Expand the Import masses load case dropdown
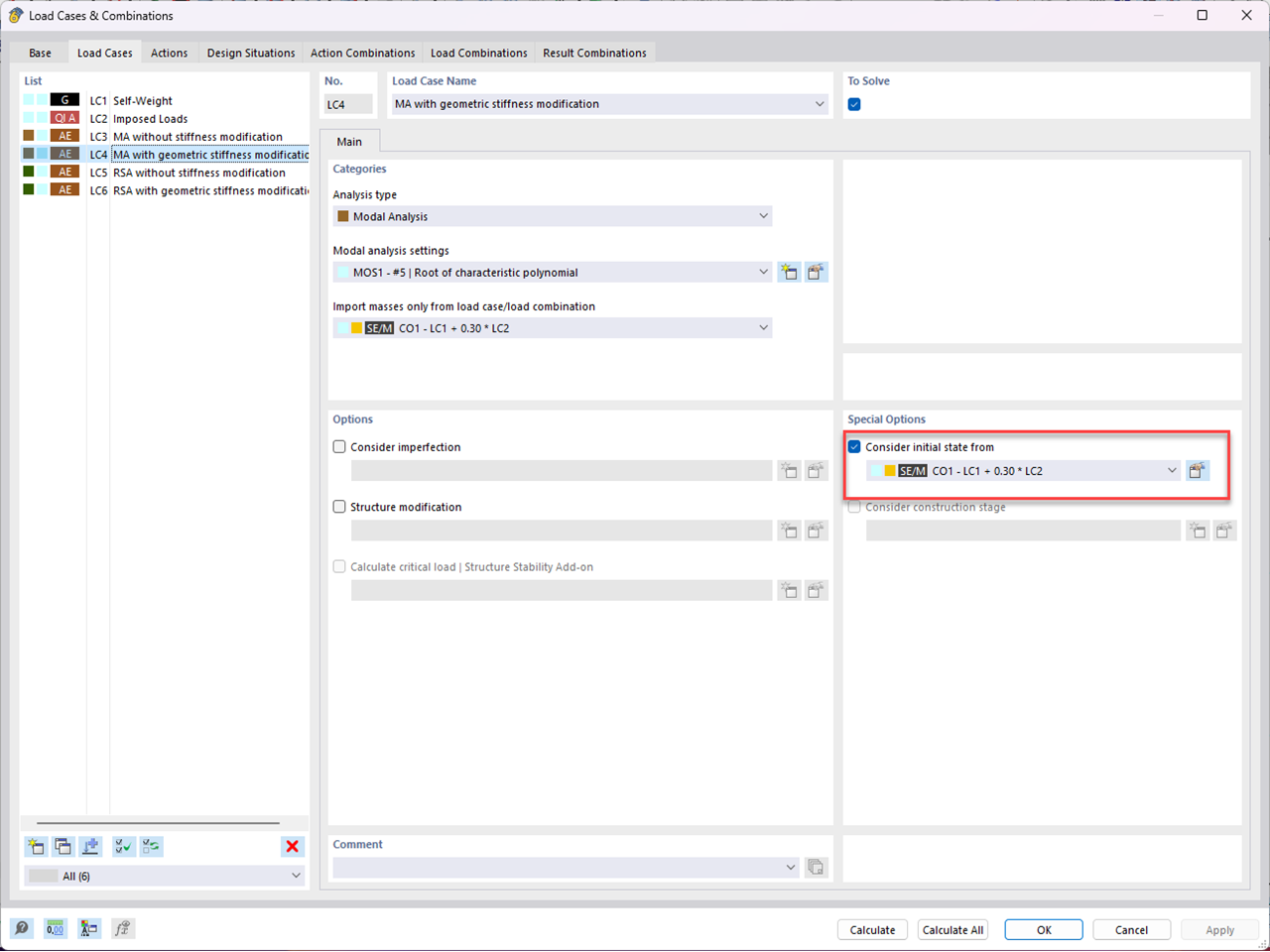1270x952 pixels. click(763, 327)
